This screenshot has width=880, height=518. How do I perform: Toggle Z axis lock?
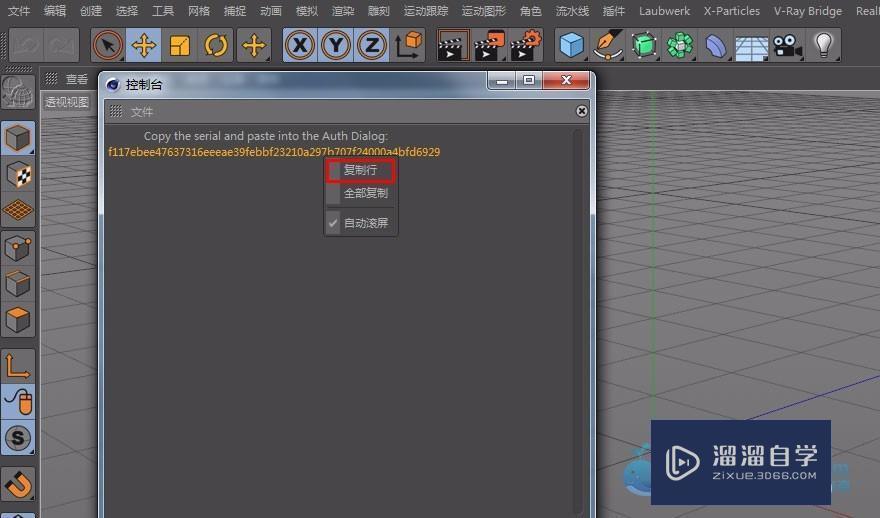372,45
